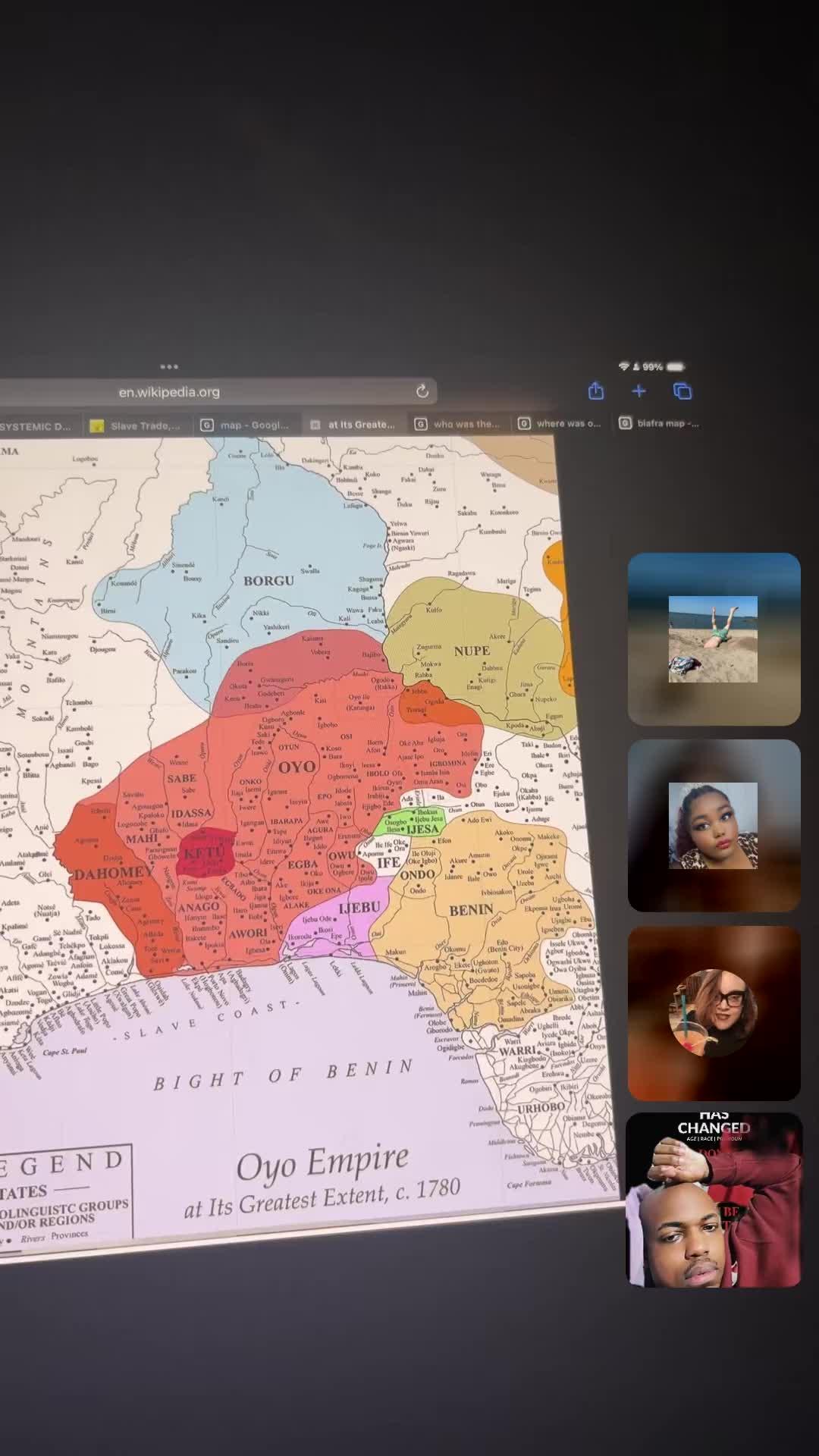Image resolution: width=819 pixels, height=1456 pixels.
Task: Click the IJESA green region label
Action: click(422, 830)
